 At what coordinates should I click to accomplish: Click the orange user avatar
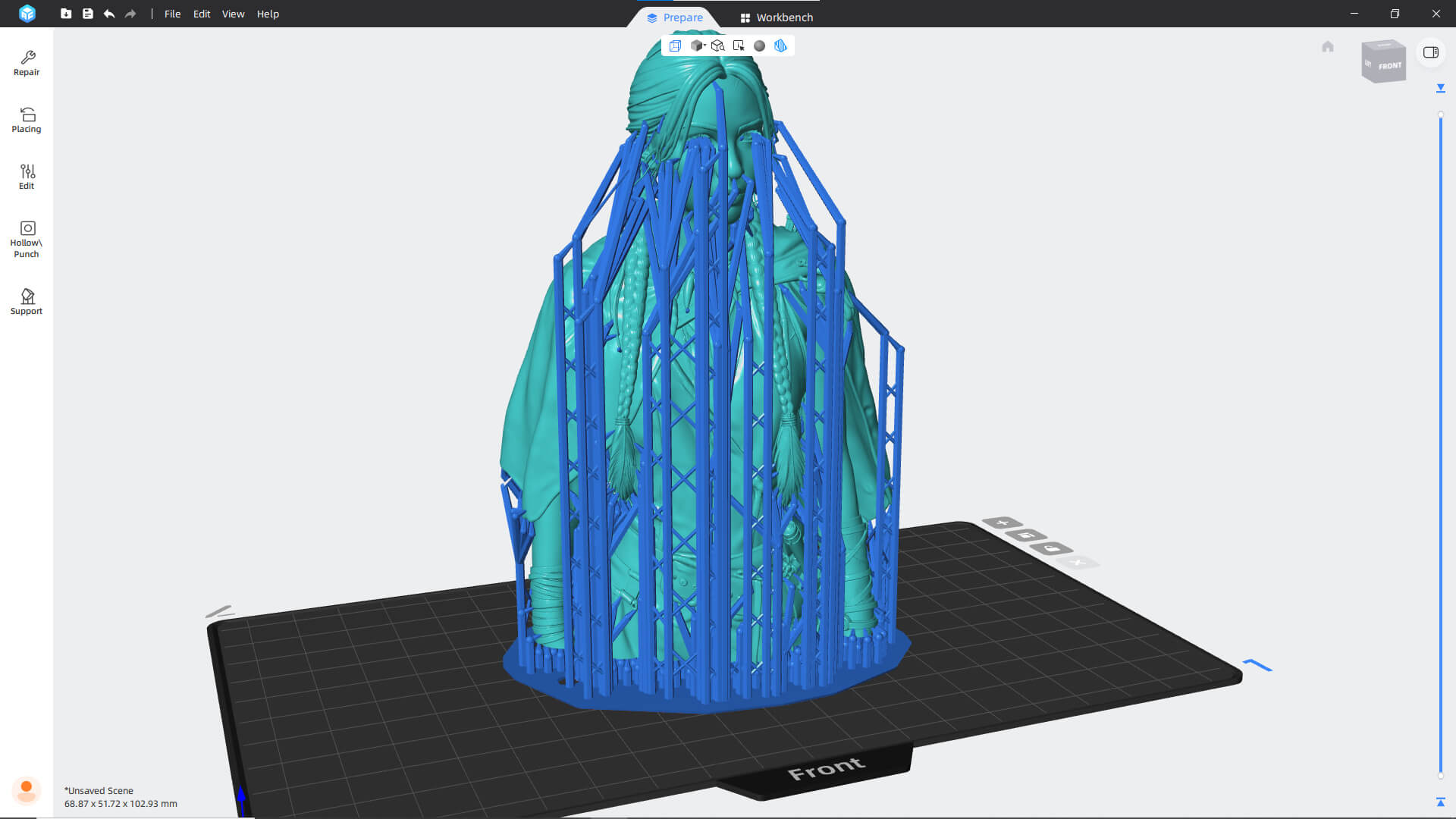coord(27,790)
